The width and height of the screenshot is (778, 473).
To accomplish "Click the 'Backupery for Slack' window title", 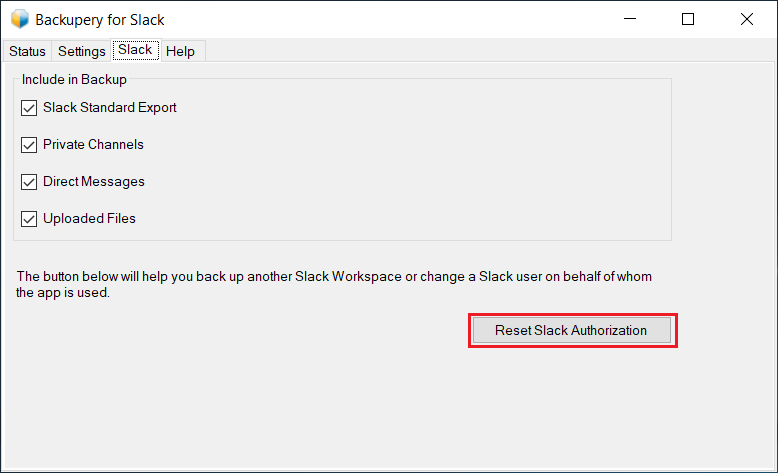I will pos(100,20).
